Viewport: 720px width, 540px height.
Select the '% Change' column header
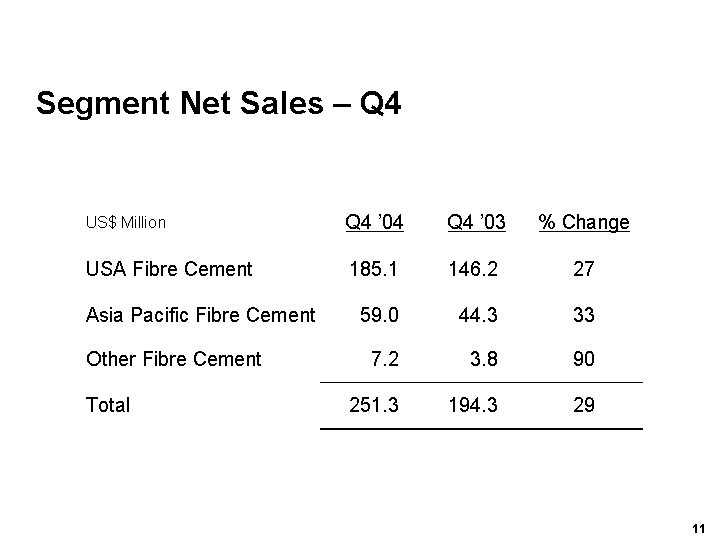coord(584,222)
